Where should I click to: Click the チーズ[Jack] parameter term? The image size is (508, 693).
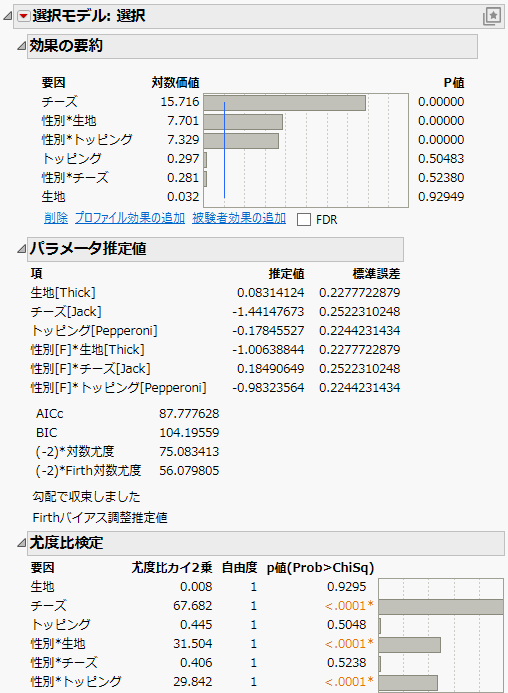pos(66,312)
